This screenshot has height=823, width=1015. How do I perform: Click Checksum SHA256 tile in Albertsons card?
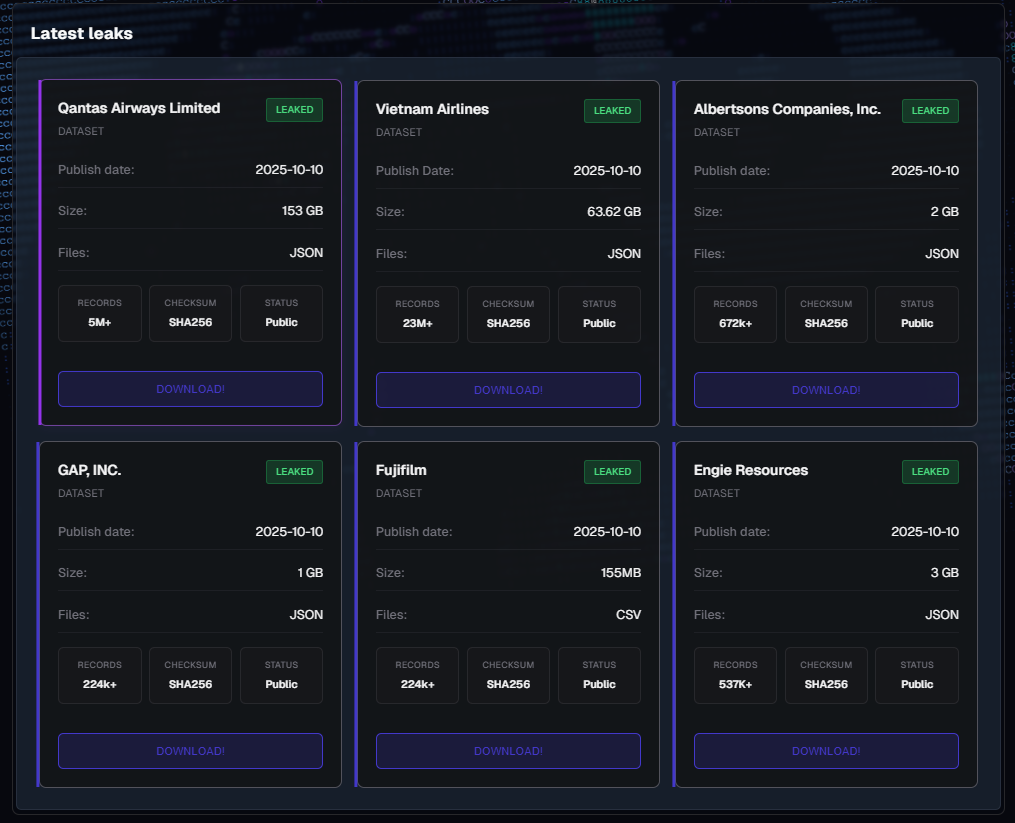[826, 314]
